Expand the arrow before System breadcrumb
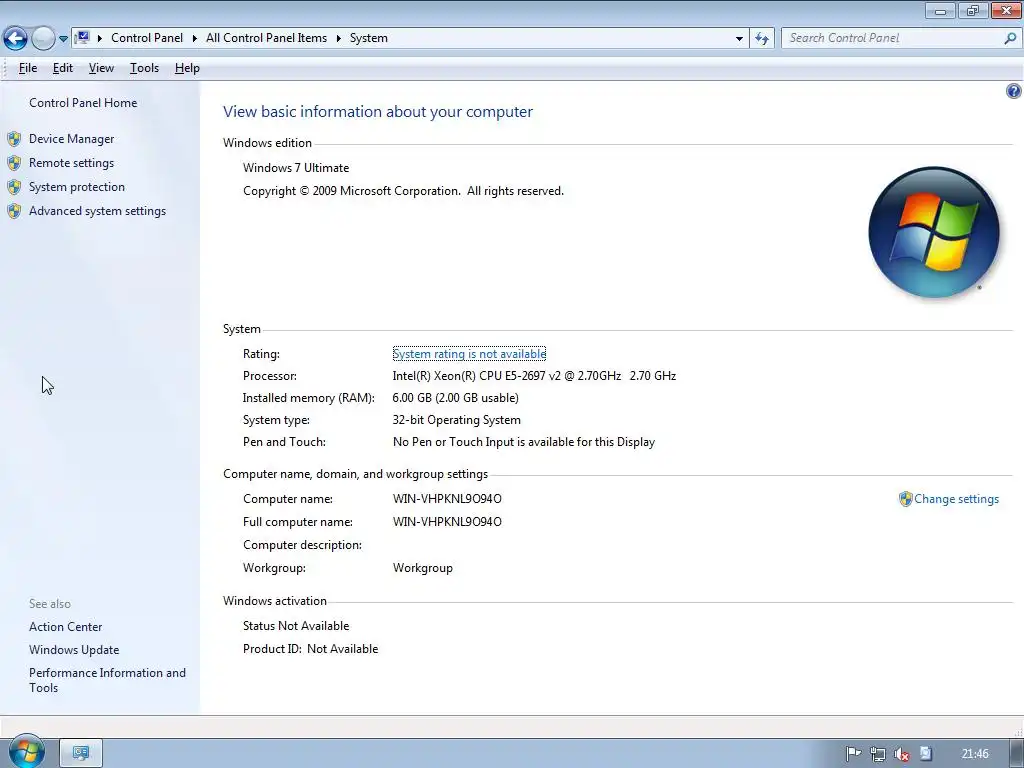This screenshot has height=768, width=1024. tap(339, 39)
